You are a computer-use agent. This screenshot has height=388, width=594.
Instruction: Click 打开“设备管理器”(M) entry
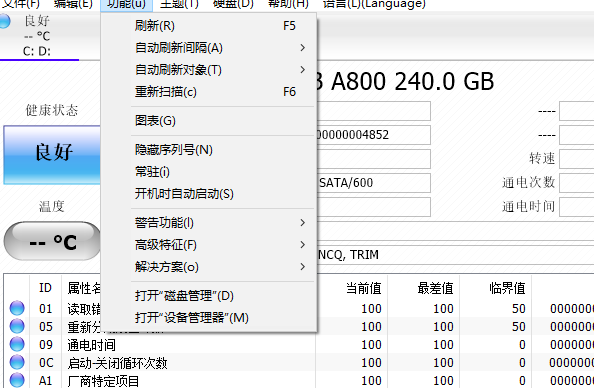209,318
